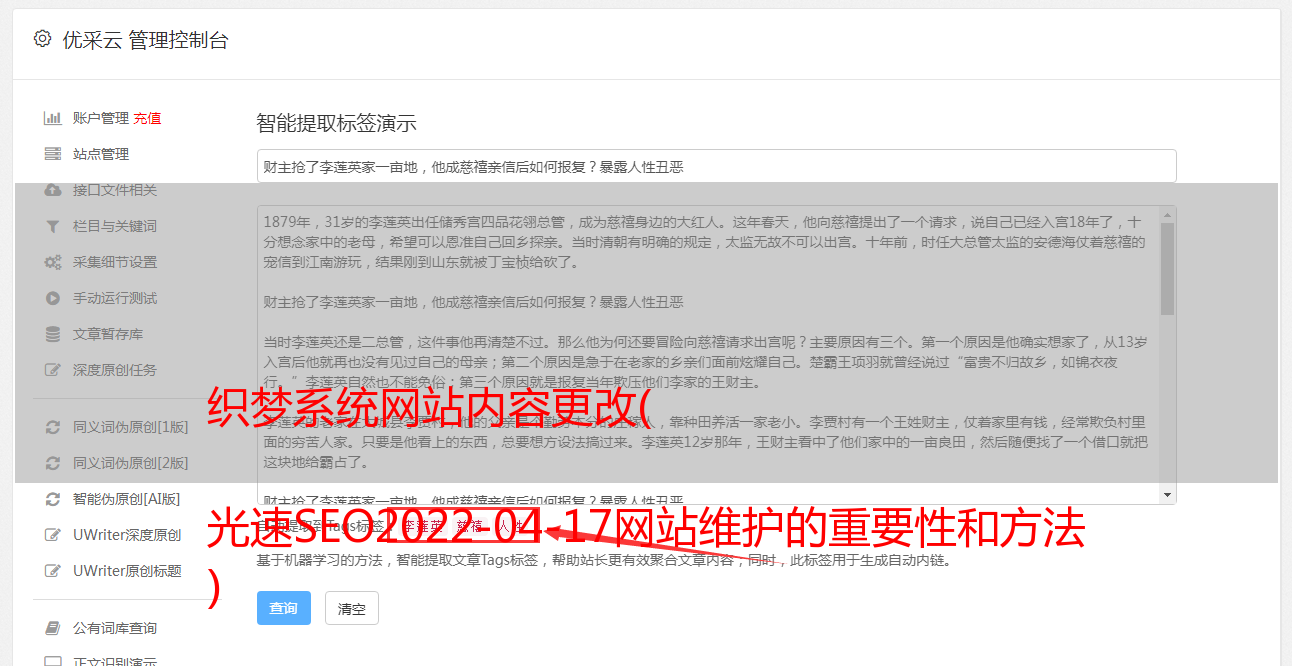Click the article title input field
The image size is (1292, 666).
click(x=716, y=166)
